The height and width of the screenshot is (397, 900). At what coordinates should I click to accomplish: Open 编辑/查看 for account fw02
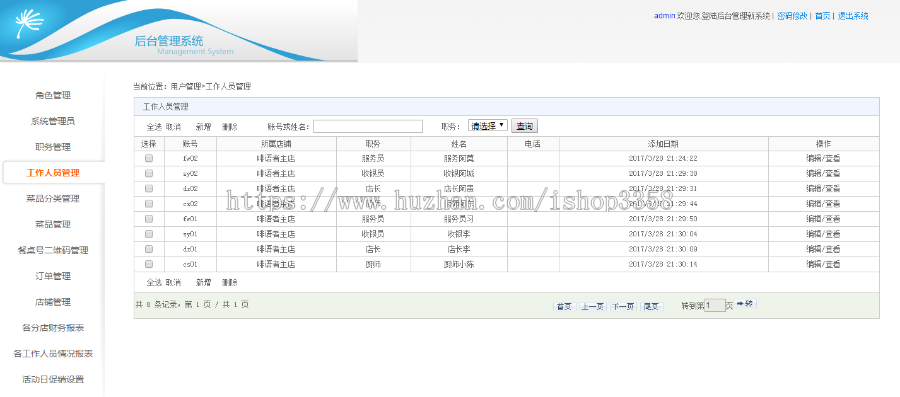click(823, 158)
